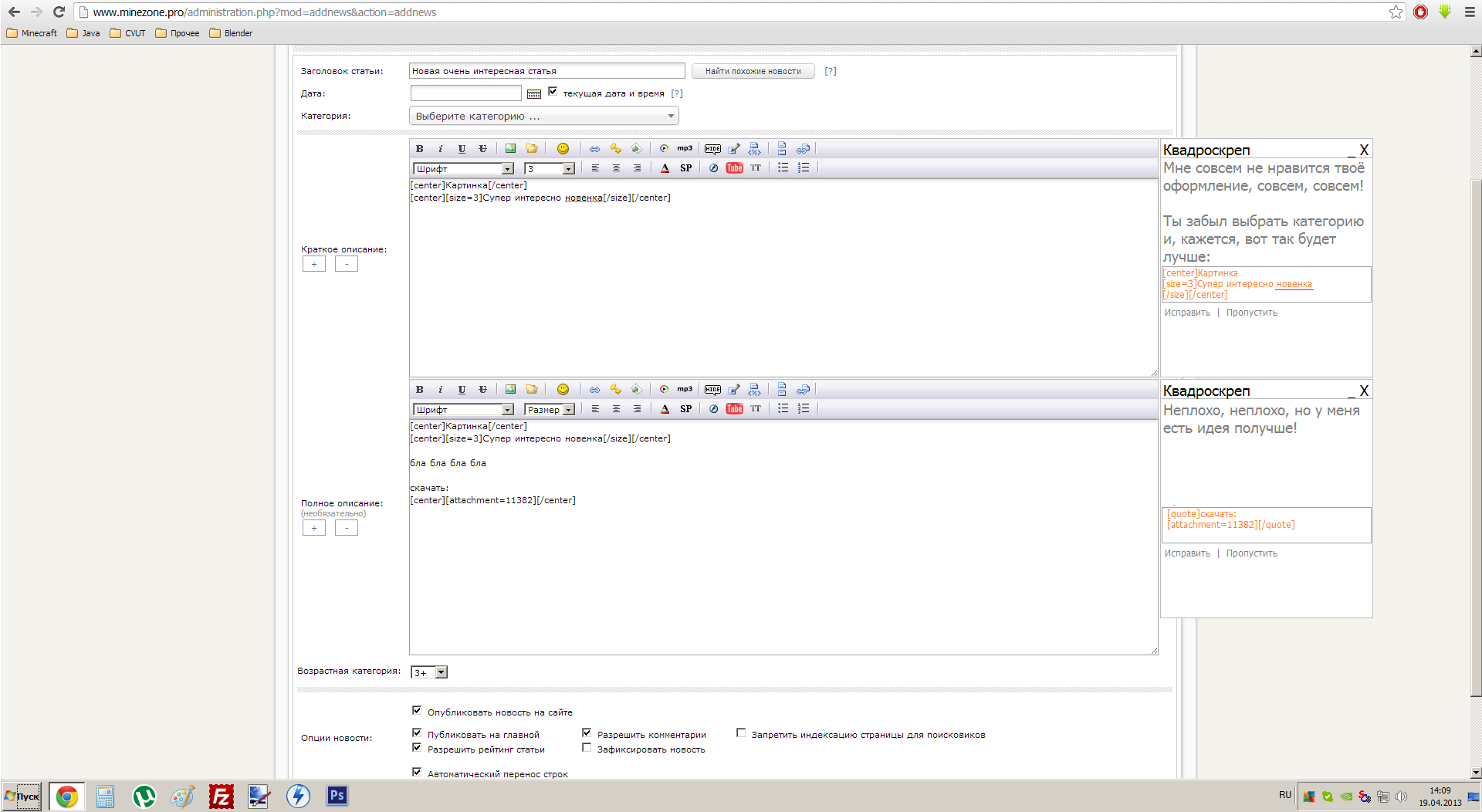Viewport: 1482px width, 812px height.
Task: Click the find similar news button
Action: (x=753, y=72)
